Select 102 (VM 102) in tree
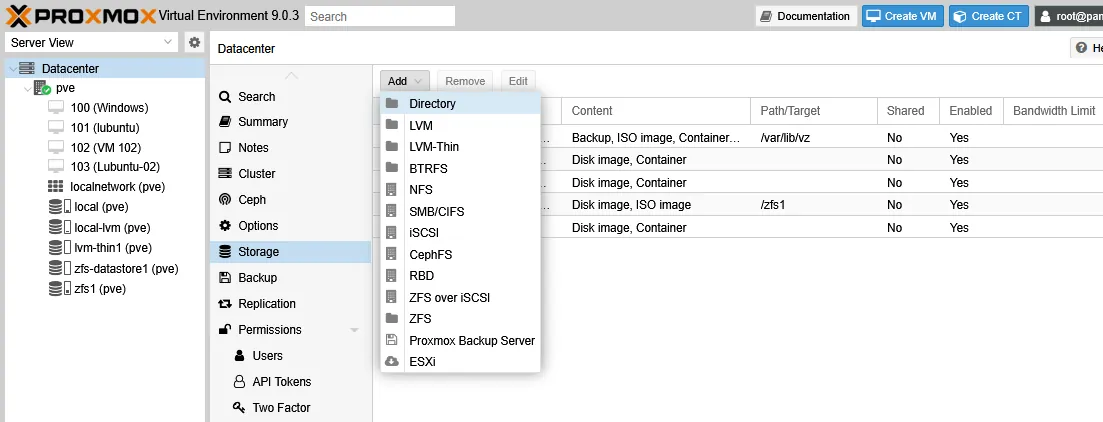This screenshot has height=422, width=1103. coord(106,147)
